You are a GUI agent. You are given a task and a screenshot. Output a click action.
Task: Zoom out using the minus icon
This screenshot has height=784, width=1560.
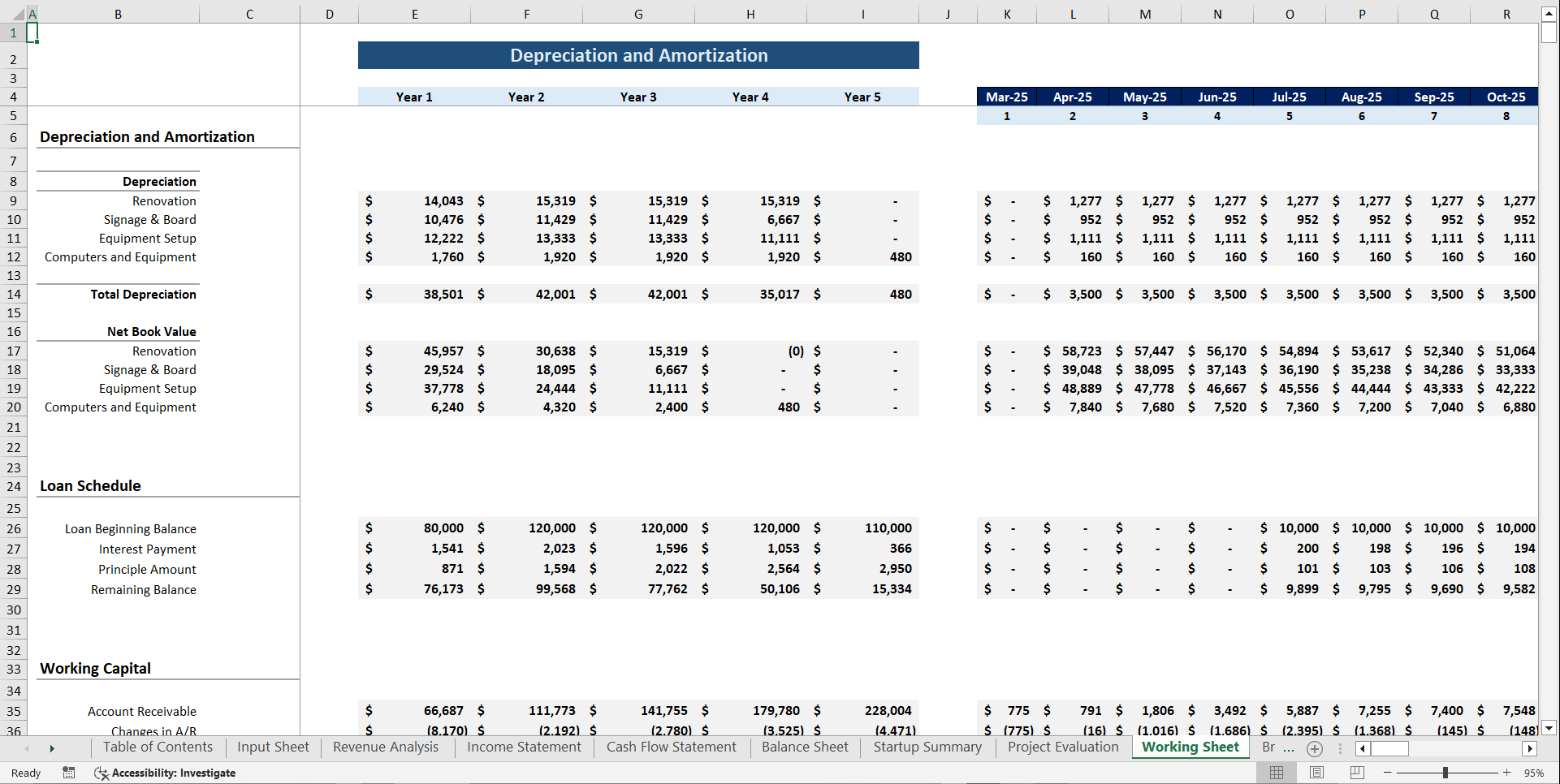pyautogui.click(x=1386, y=773)
